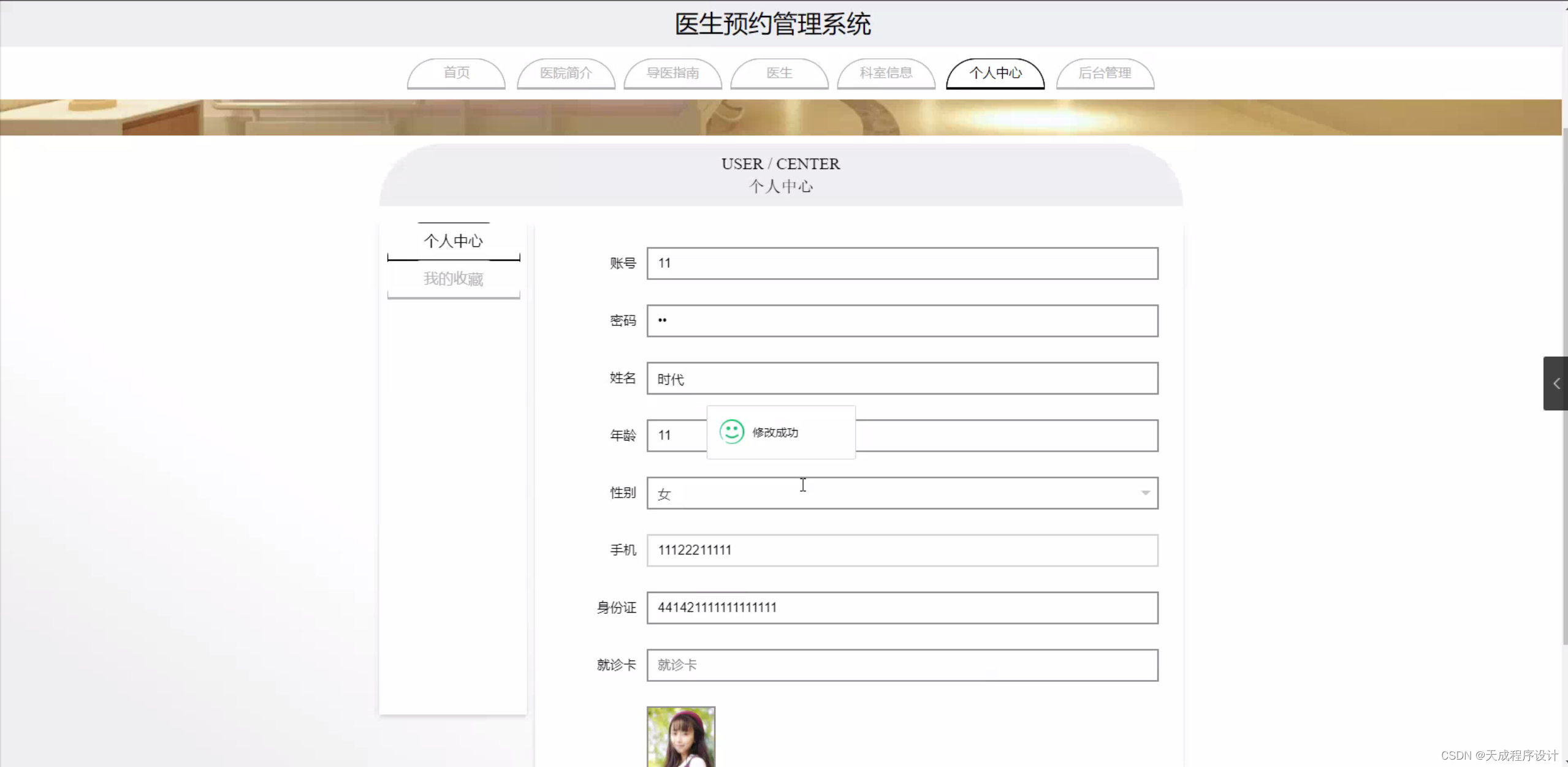Click the 身份证 ID card field

901,608
